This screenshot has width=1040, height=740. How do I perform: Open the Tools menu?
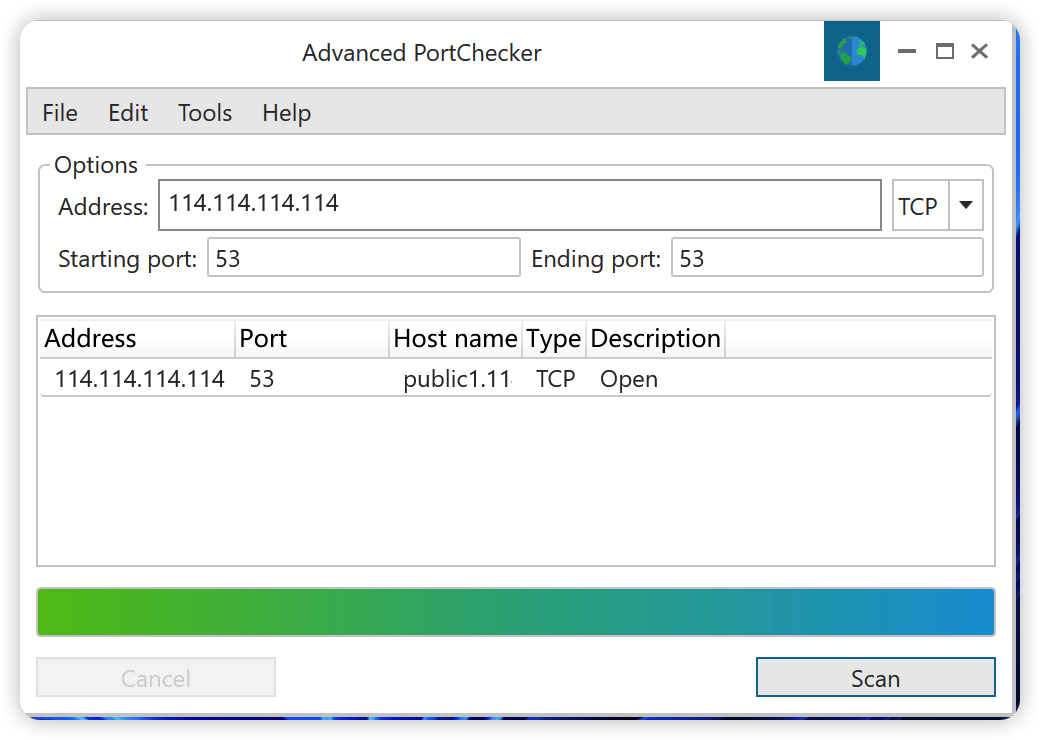click(x=205, y=113)
